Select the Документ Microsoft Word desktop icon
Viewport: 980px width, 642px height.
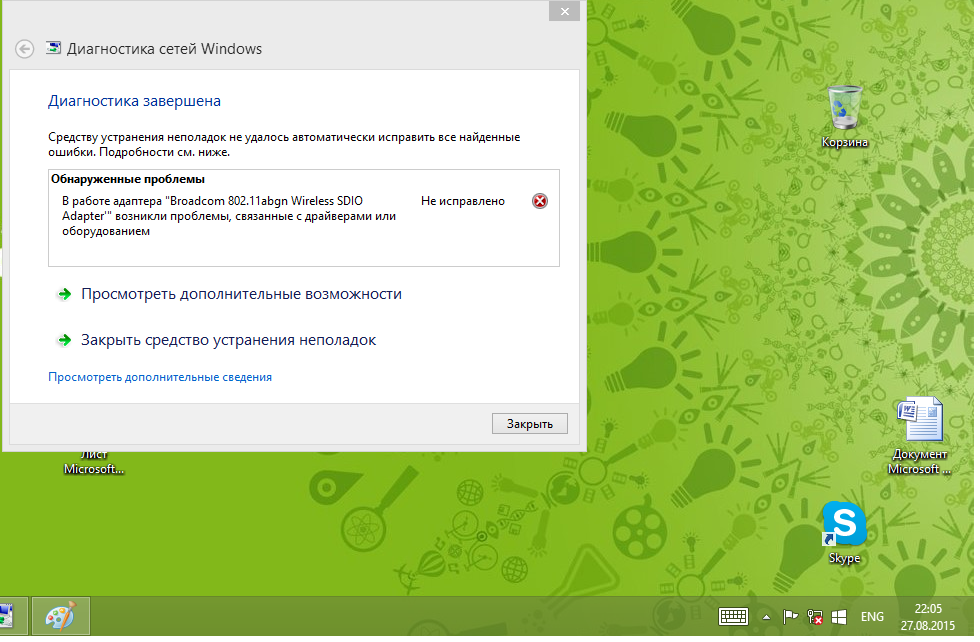pyautogui.click(x=919, y=436)
